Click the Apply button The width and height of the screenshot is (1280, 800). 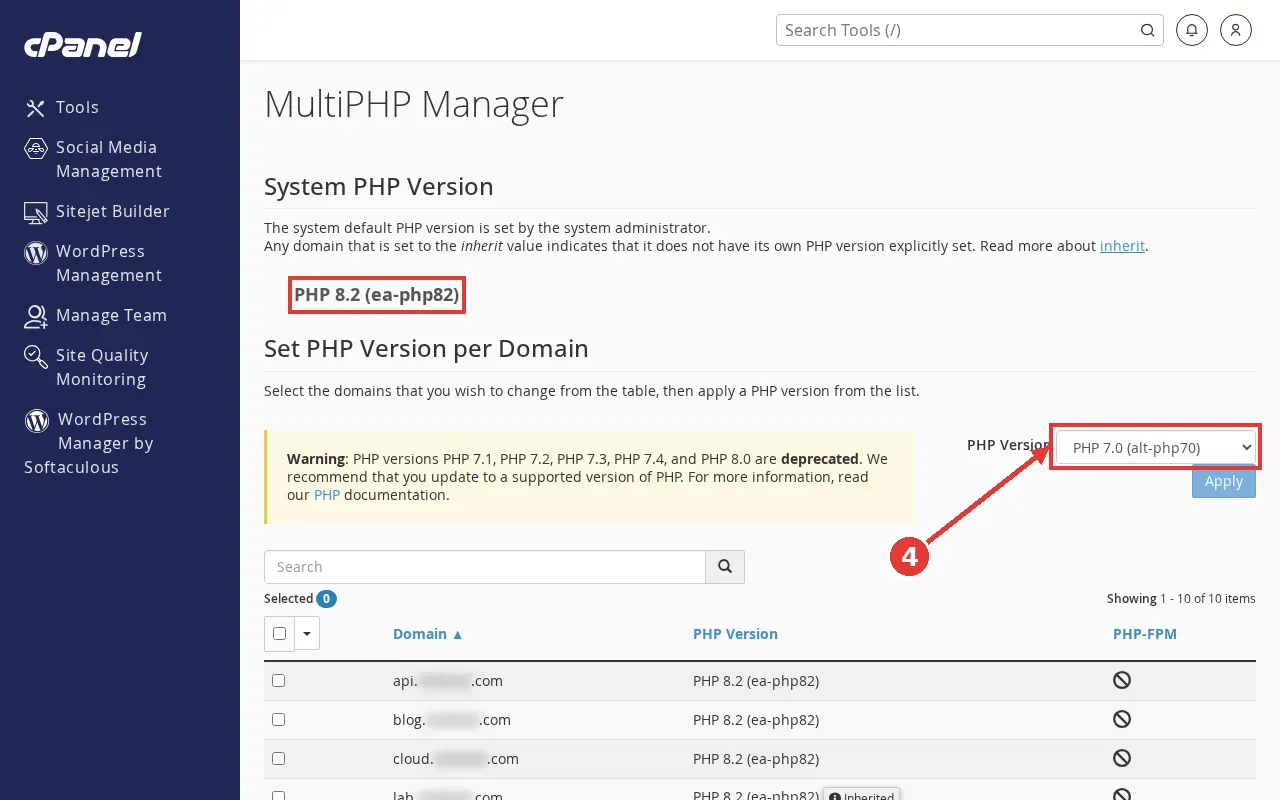1224,481
